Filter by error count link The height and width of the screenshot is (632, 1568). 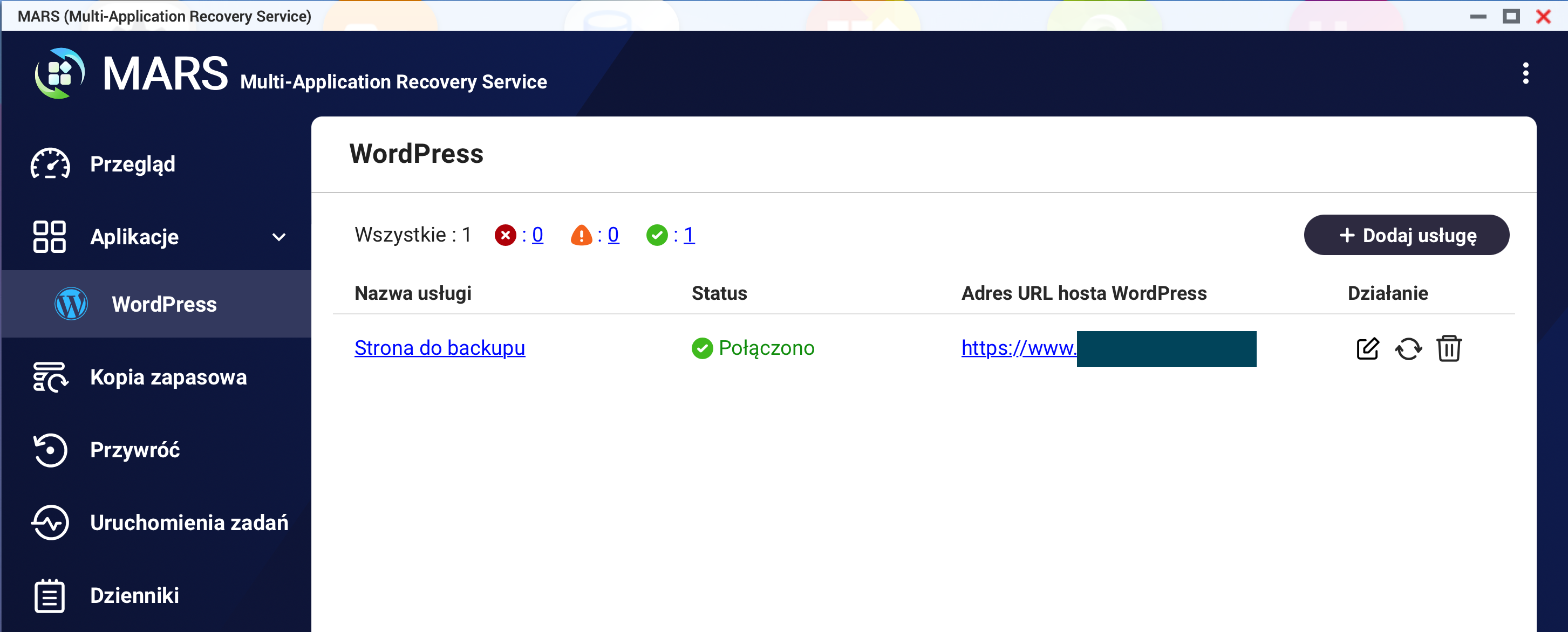pos(537,235)
